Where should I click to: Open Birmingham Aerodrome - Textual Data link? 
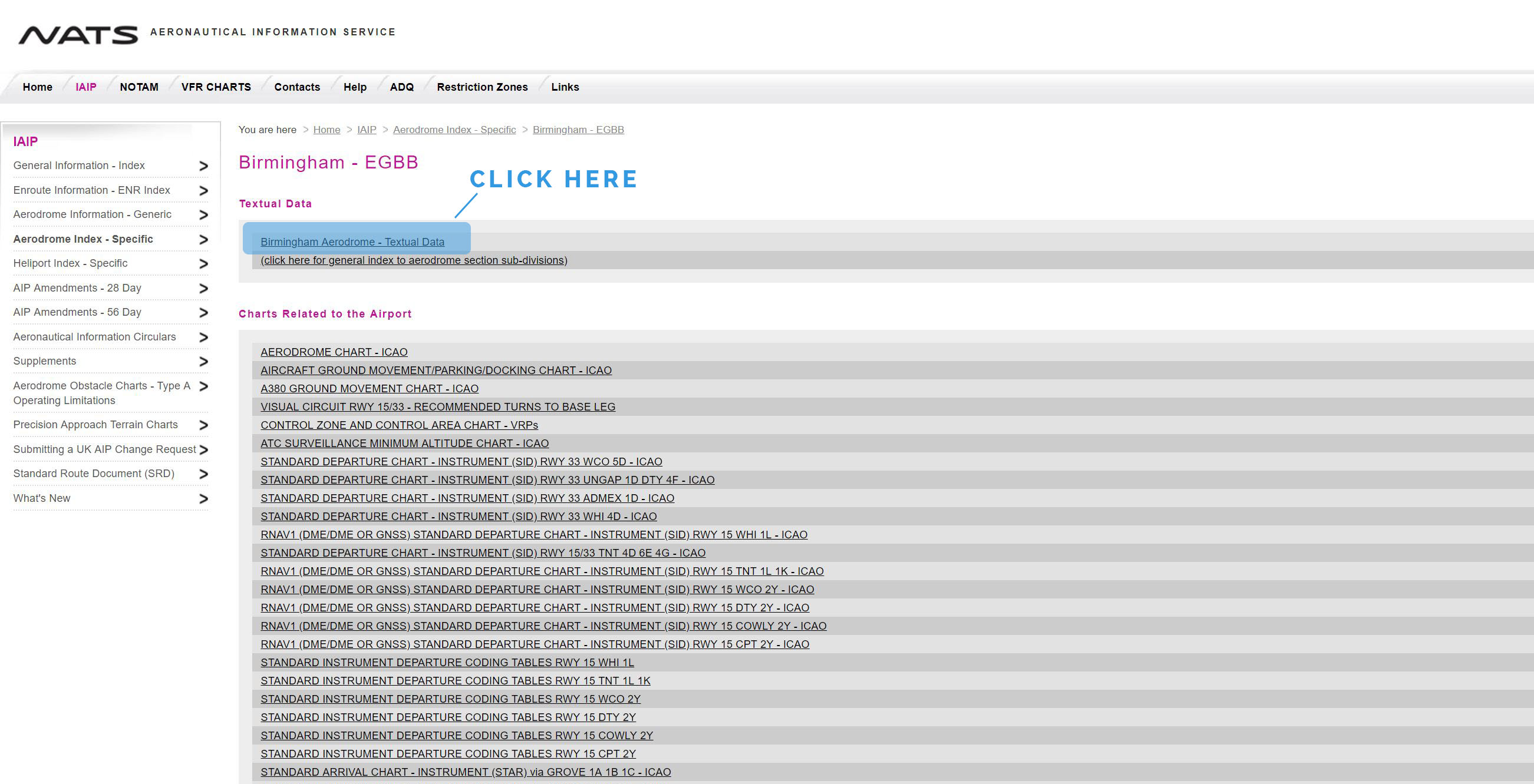pyautogui.click(x=352, y=242)
